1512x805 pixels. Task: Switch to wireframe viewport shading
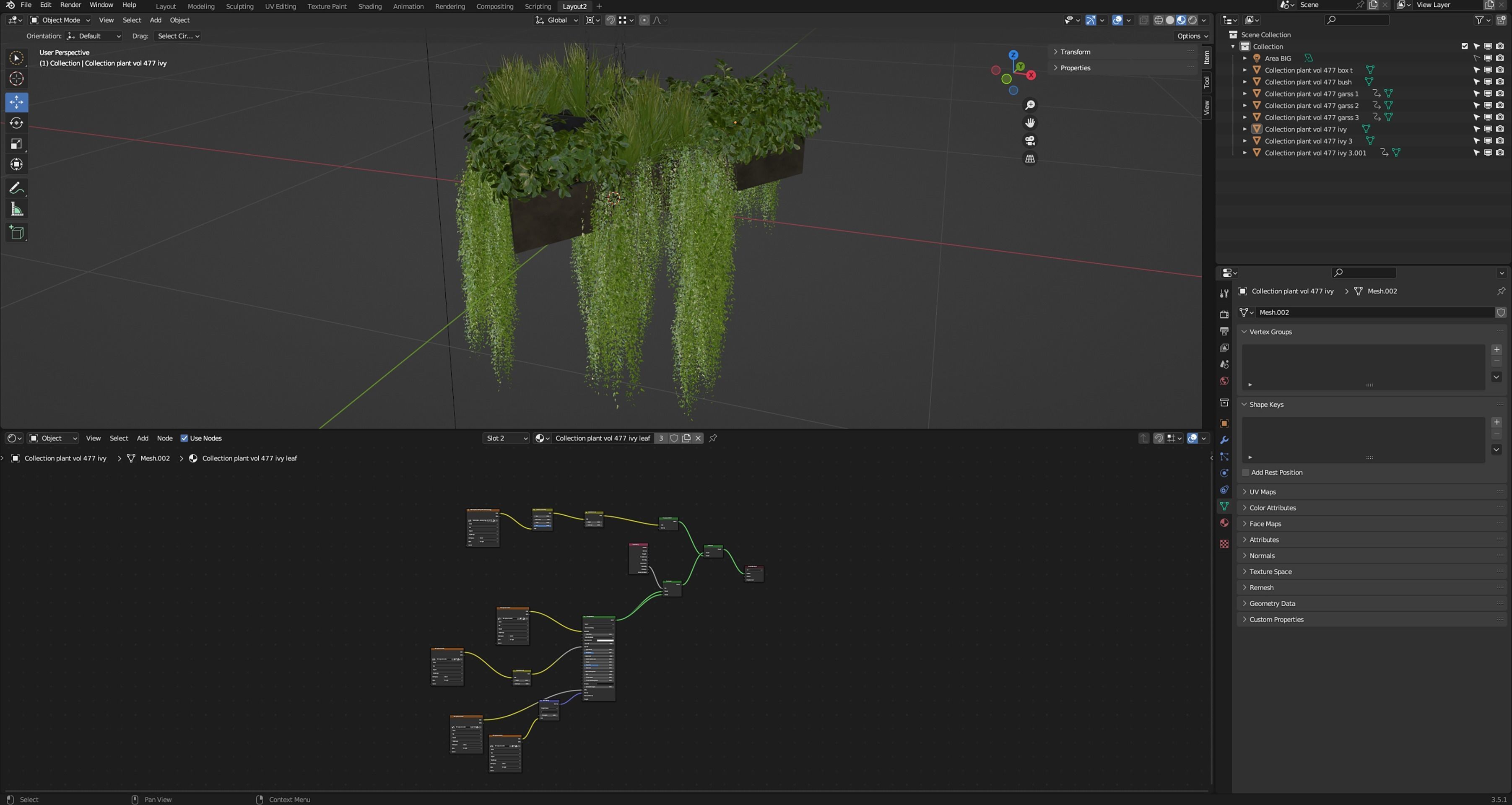(x=1159, y=20)
